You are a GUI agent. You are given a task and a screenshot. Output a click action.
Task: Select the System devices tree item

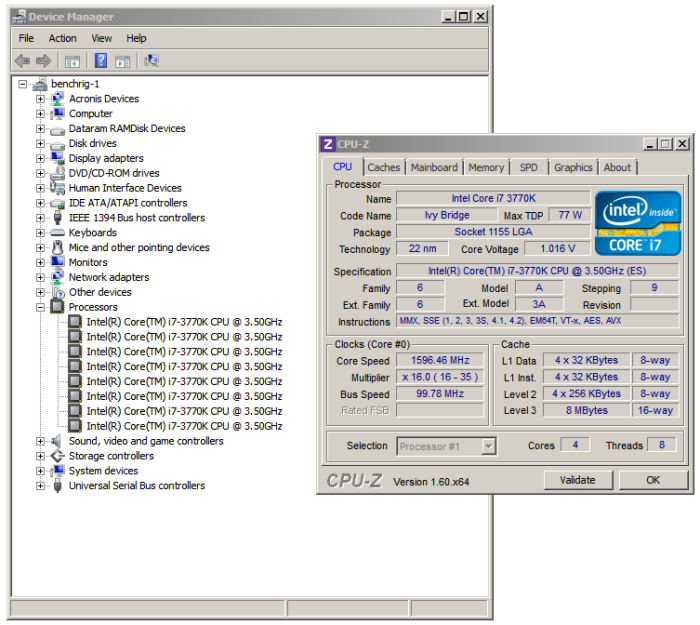(103, 471)
